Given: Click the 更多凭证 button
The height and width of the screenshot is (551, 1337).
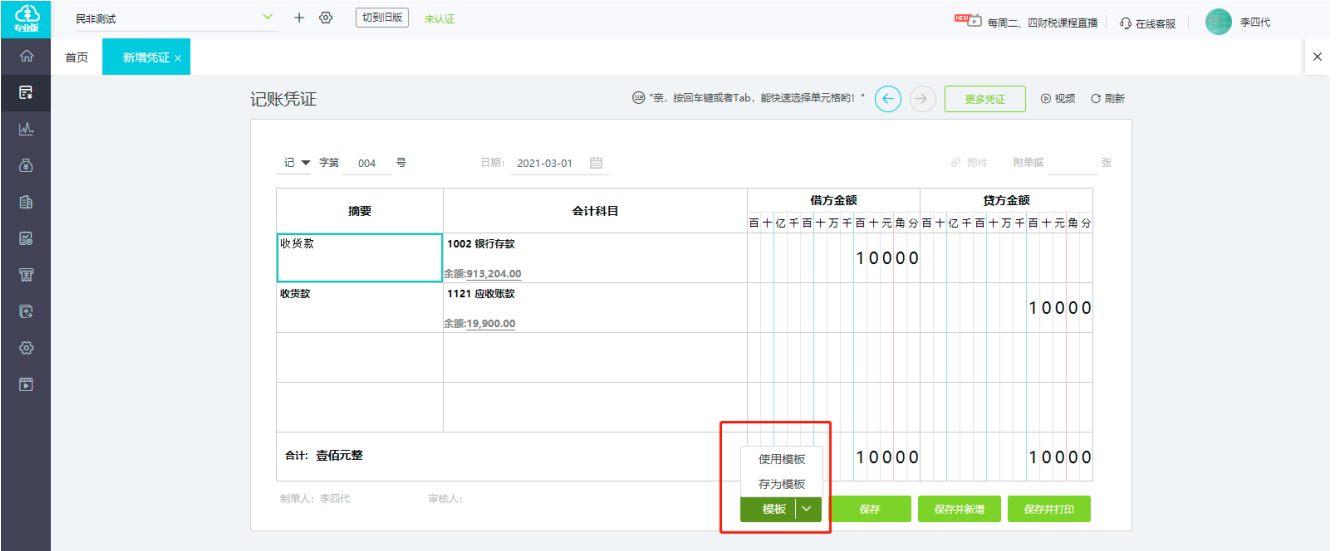Looking at the screenshot, I should [x=985, y=99].
